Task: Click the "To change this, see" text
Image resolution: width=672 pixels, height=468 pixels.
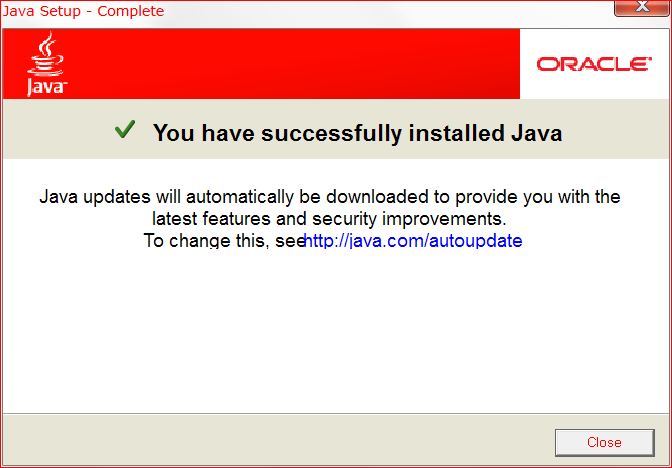Action: click(x=223, y=240)
